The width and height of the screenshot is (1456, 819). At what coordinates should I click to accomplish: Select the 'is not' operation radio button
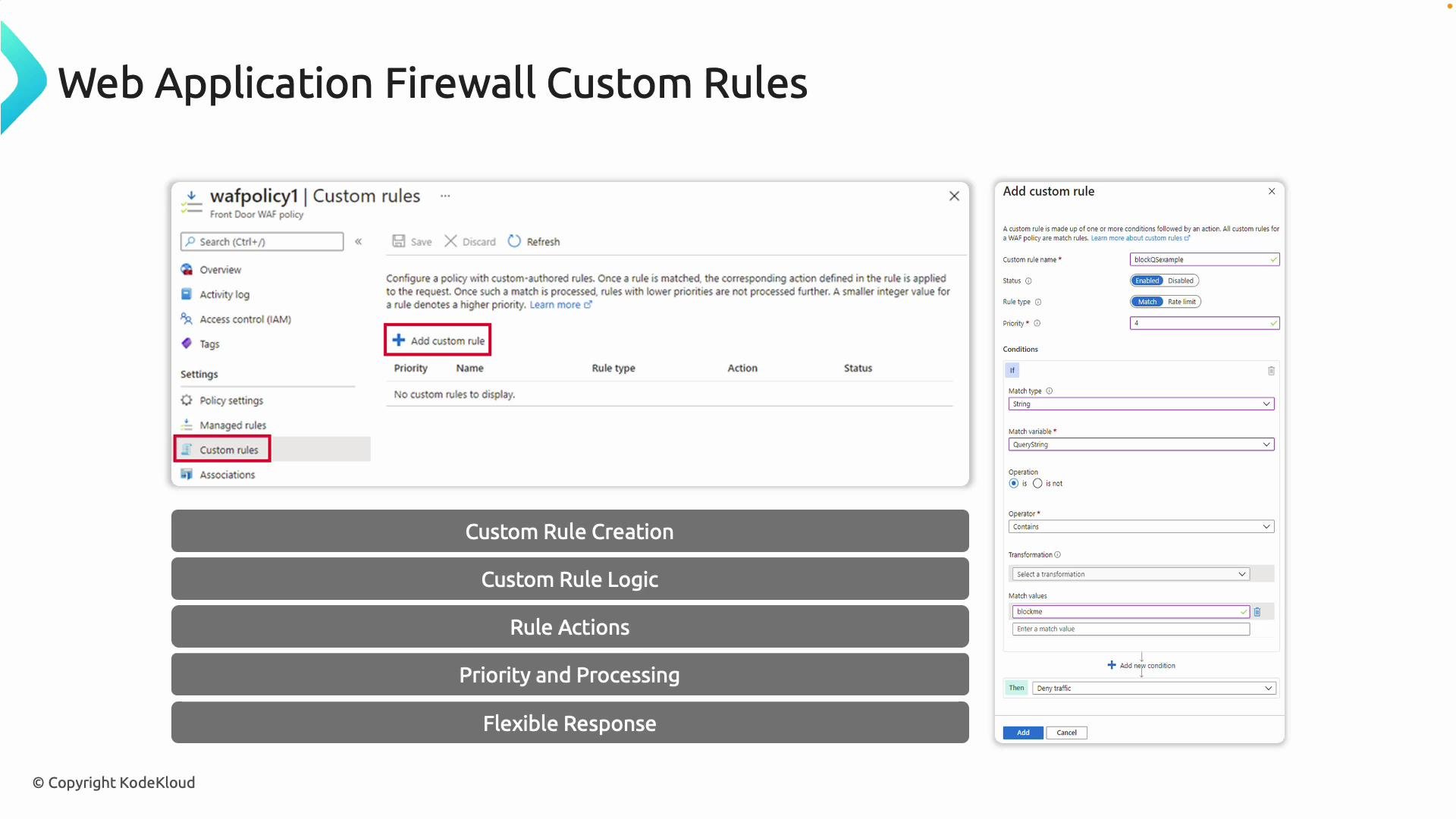pos(1037,484)
